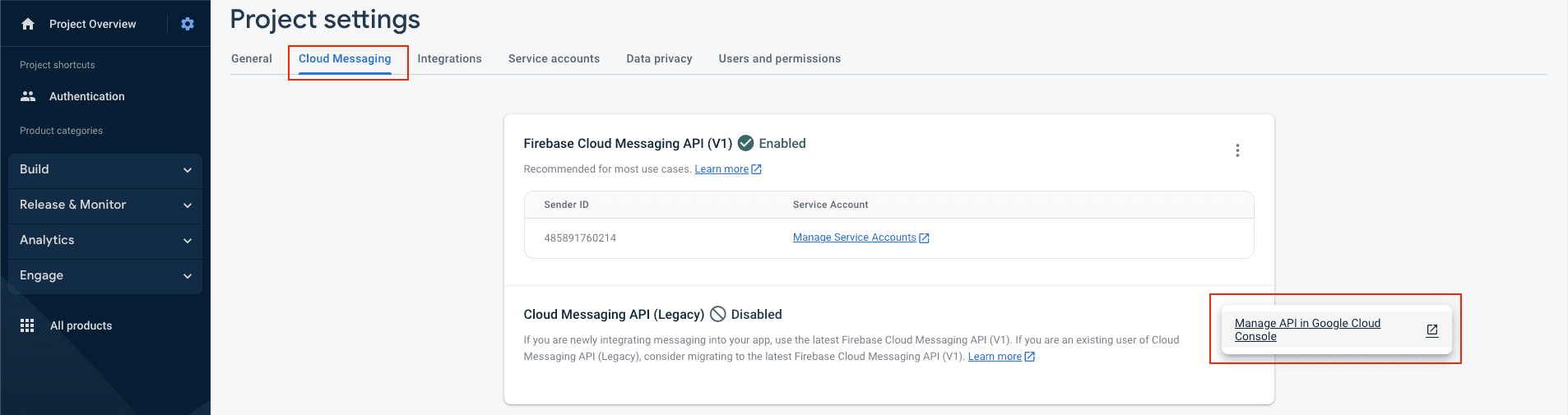Go to Users and permissions tab
The image size is (1568, 415).
coord(780,58)
